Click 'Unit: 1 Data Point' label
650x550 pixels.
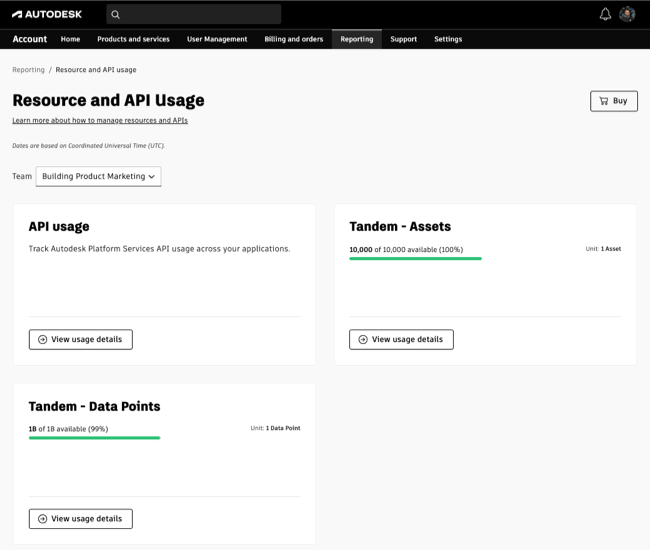click(275, 428)
